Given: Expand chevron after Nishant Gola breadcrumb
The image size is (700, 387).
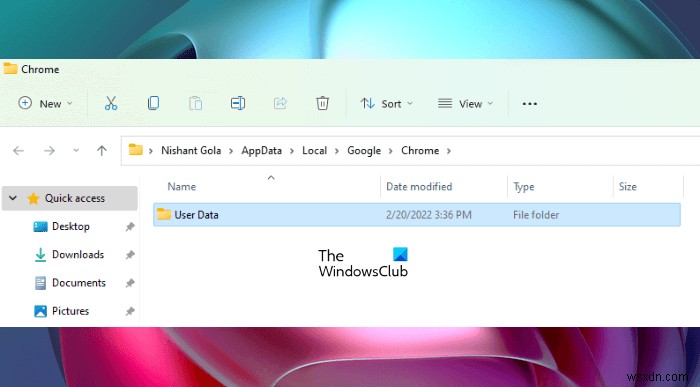Looking at the screenshot, I should click(x=231, y=151).
